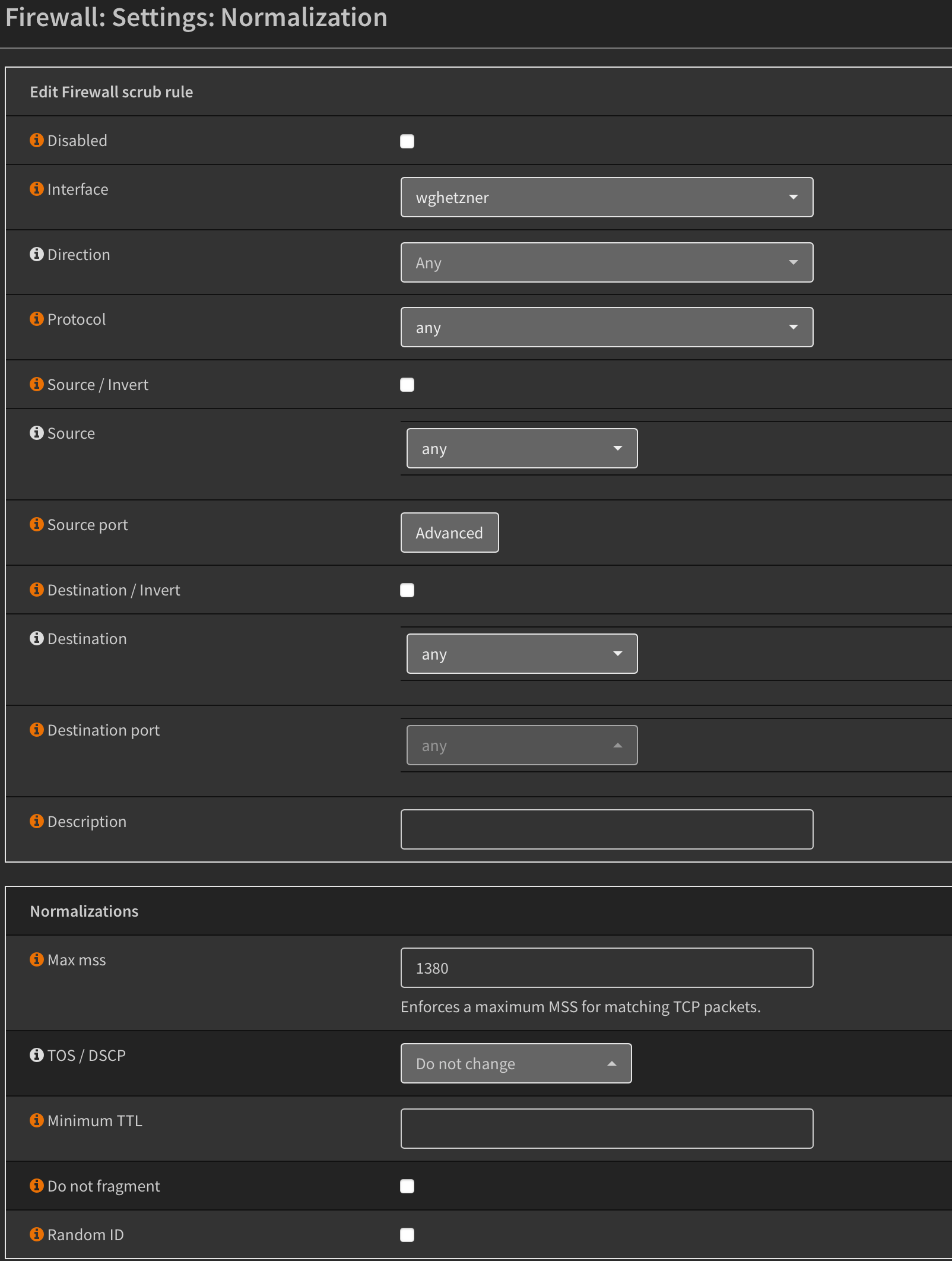Screen dimensions: 952x1261
Task: Expand the Direction dropdown set to Any
Action: pyautogui.click(x=607, y=262)
